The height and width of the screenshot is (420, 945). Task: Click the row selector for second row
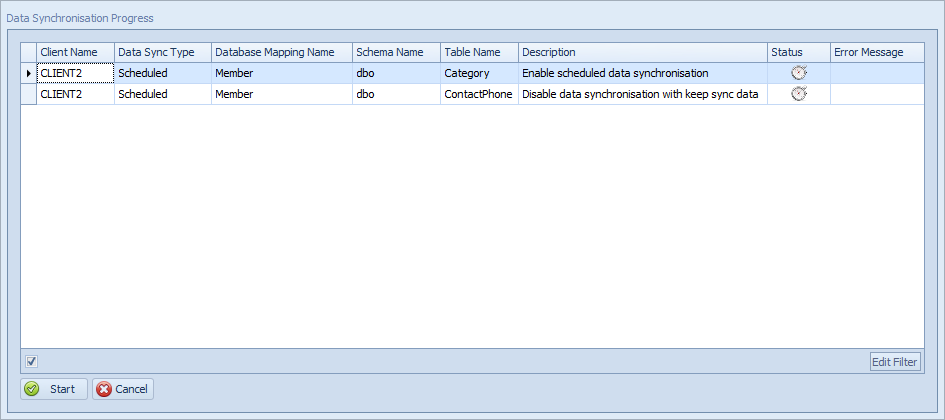29,94
